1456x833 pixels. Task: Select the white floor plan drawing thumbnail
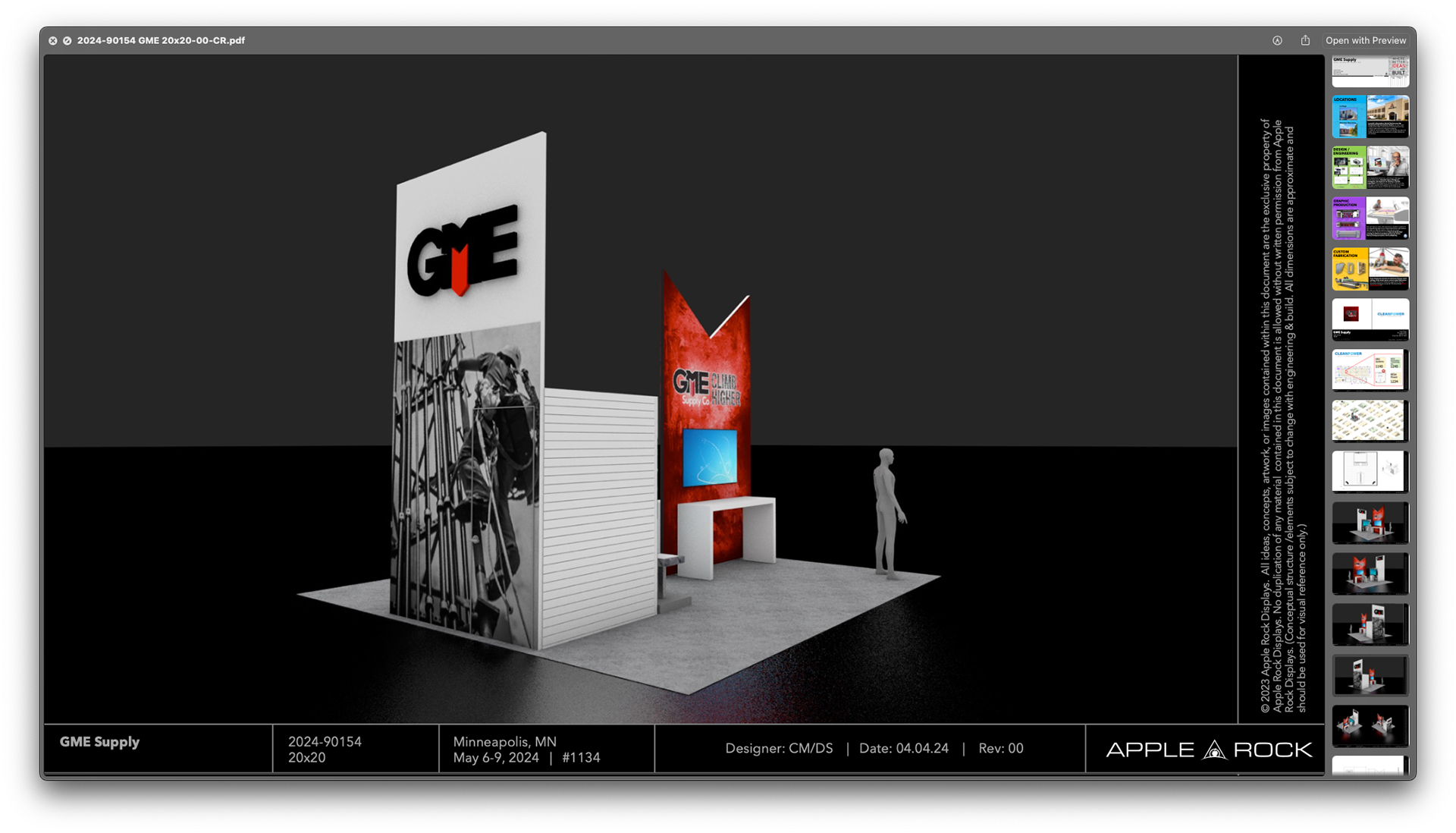pos(1370,471)
